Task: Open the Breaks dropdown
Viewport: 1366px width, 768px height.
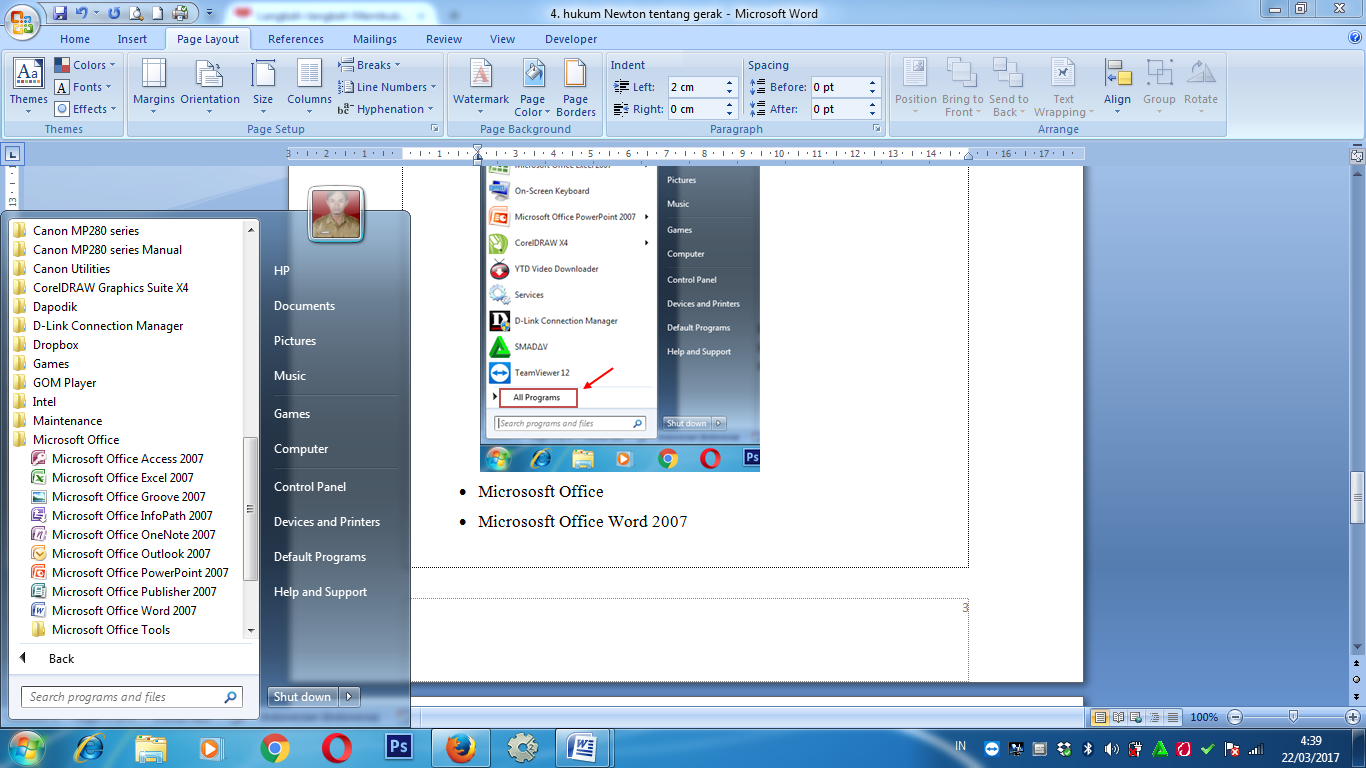Action: pyautogui.click(x=370, y=65)
